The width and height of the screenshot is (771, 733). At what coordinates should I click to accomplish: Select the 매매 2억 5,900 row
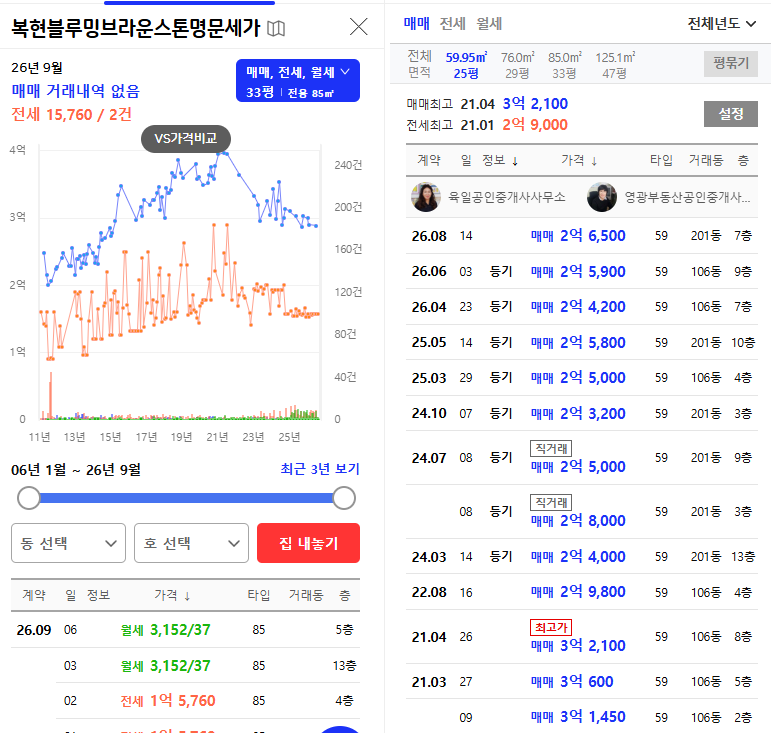click(582, 271)
